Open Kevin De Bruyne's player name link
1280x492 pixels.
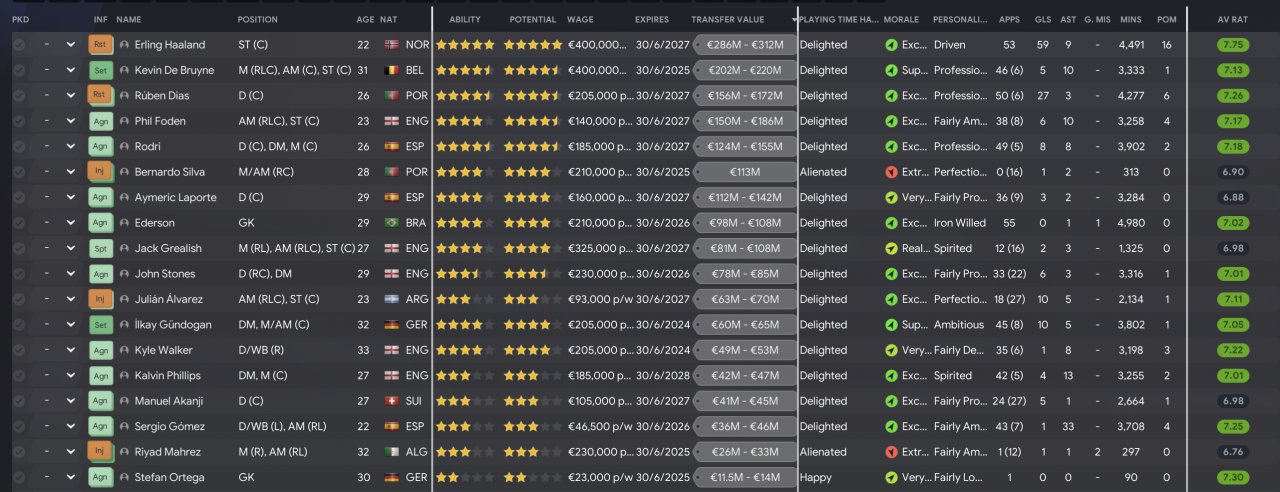pos(174,71)
